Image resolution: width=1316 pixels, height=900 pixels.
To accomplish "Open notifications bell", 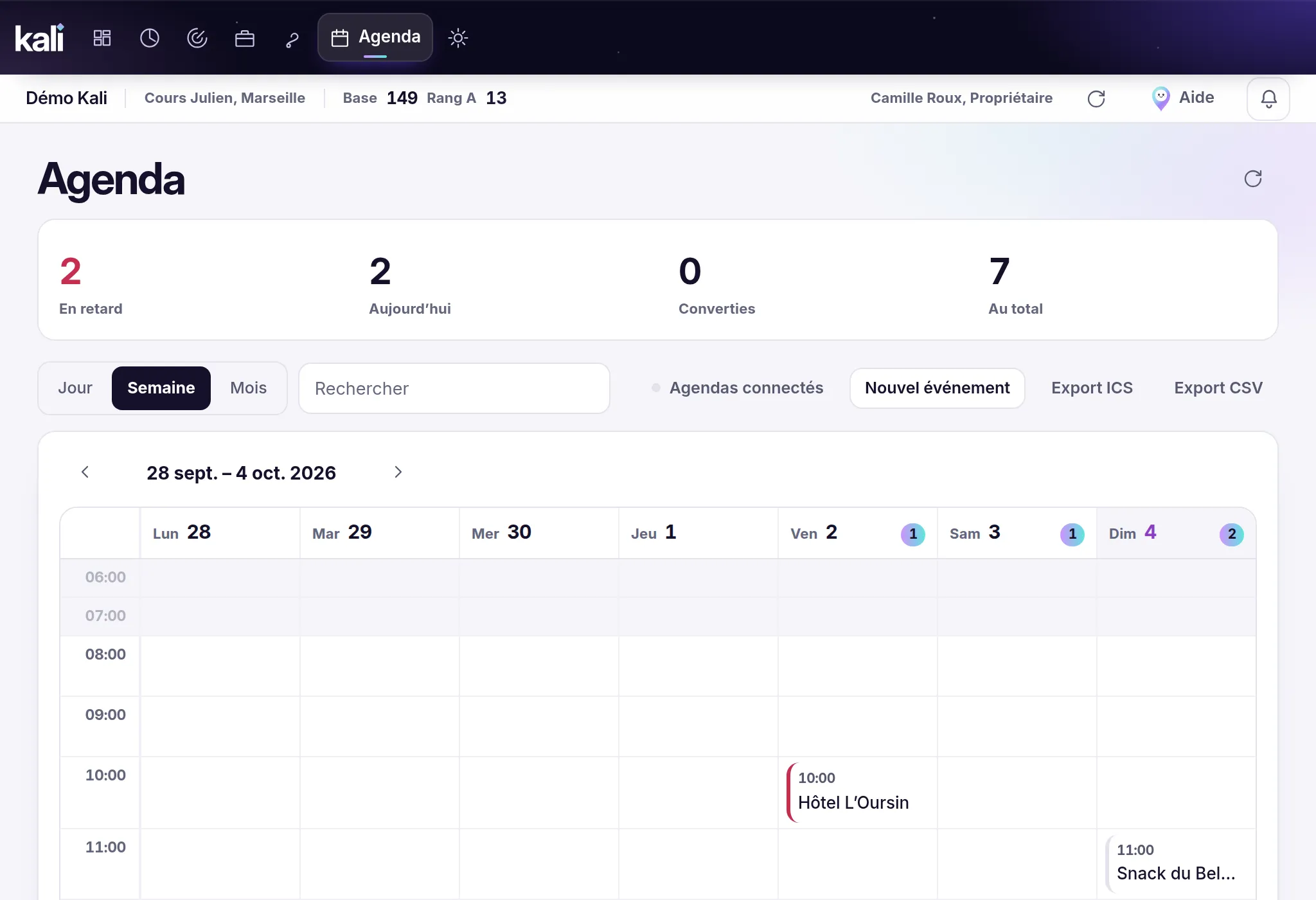I will tap(1268, 98).
